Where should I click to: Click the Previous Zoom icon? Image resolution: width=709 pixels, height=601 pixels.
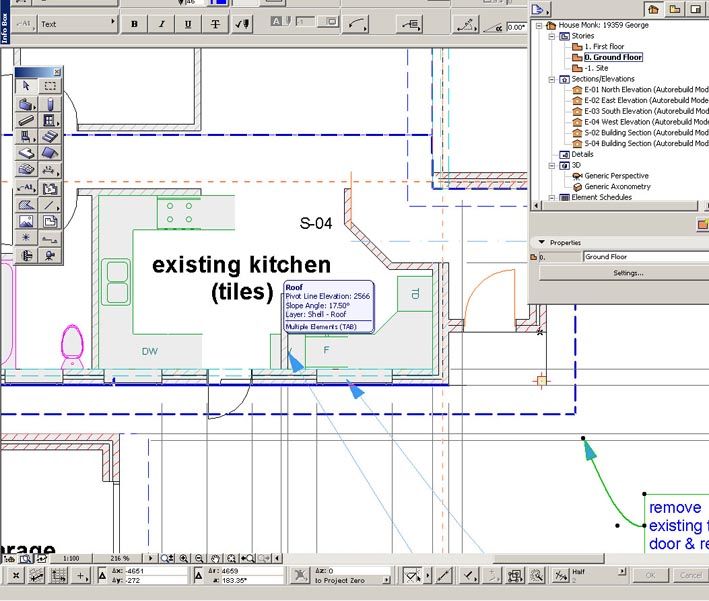tap(248, 558)
